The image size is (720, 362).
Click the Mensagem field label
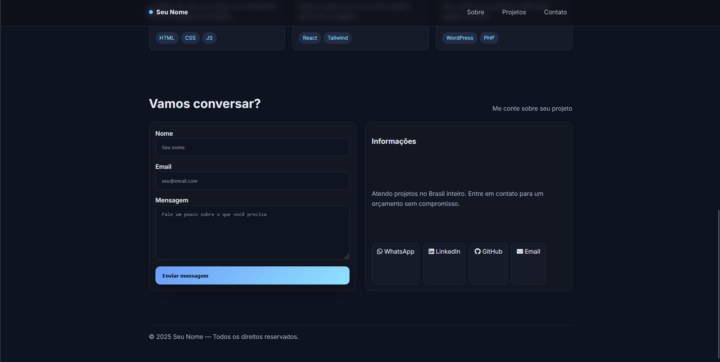[172, 200]
